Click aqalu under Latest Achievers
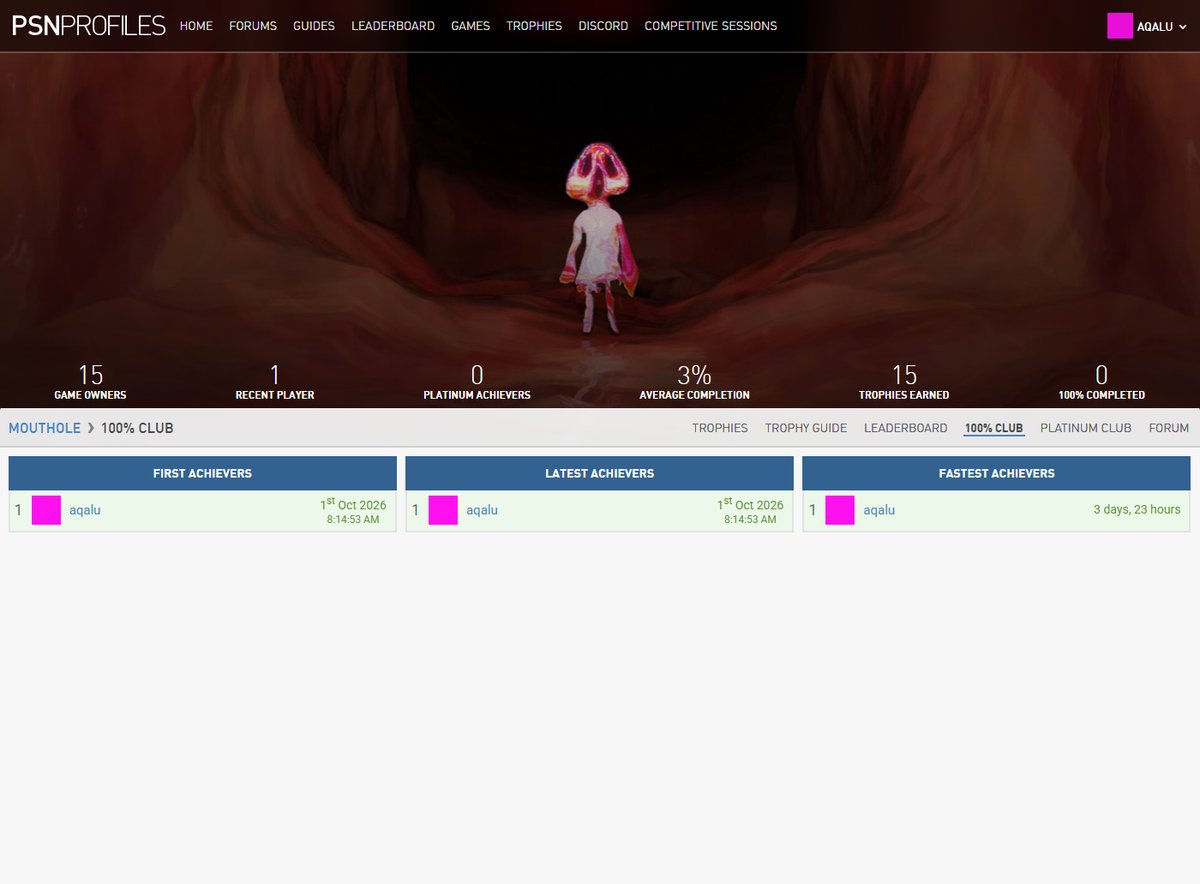1200x884 pixels. coord(482,510)
